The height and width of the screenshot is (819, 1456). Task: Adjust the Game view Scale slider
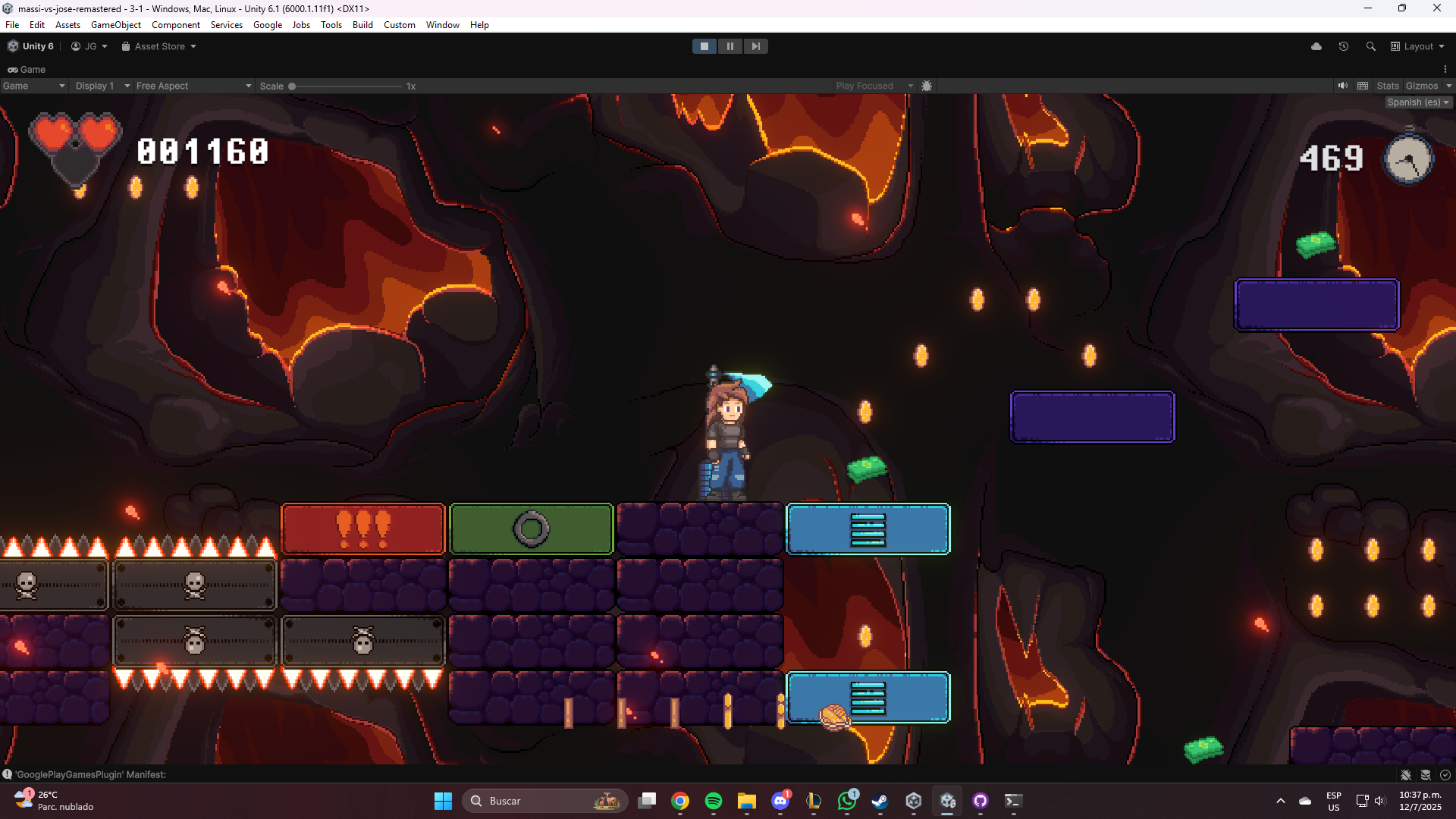pos(293,86)
